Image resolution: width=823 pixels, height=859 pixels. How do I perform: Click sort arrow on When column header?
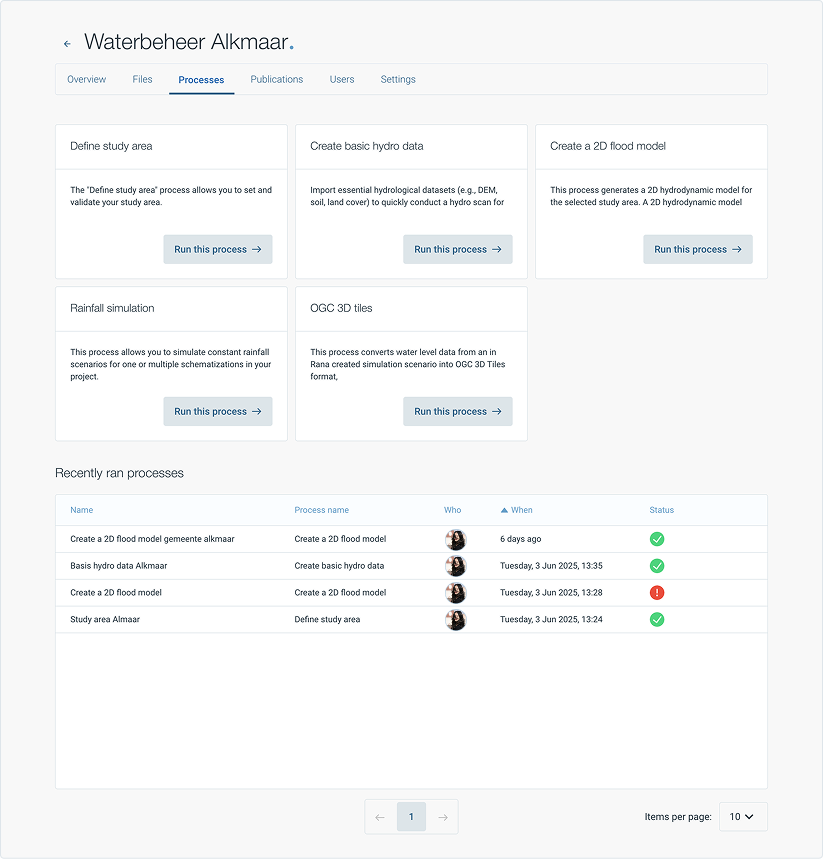[x=505, y=510]
